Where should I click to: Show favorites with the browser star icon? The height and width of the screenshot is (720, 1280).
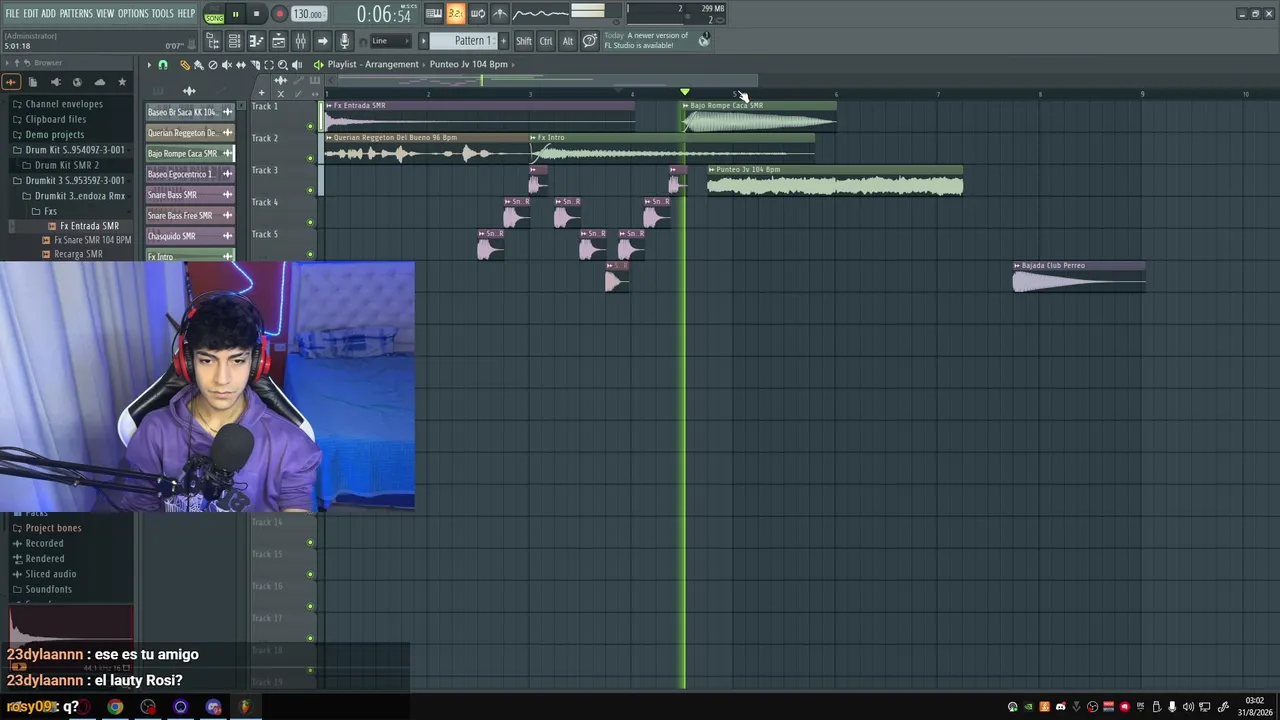click(122, 82)
